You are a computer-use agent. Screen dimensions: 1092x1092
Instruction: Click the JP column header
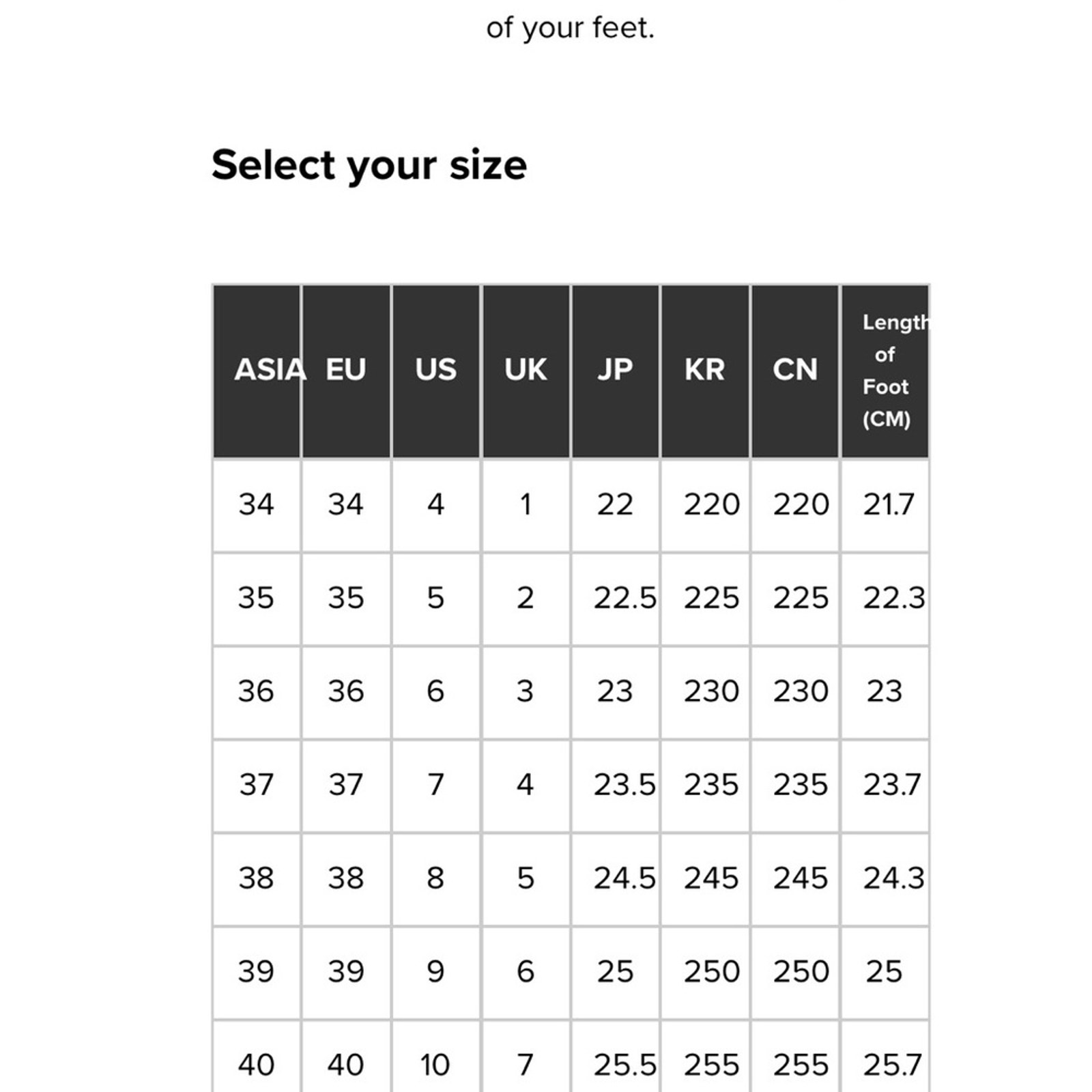pos(615,371)
